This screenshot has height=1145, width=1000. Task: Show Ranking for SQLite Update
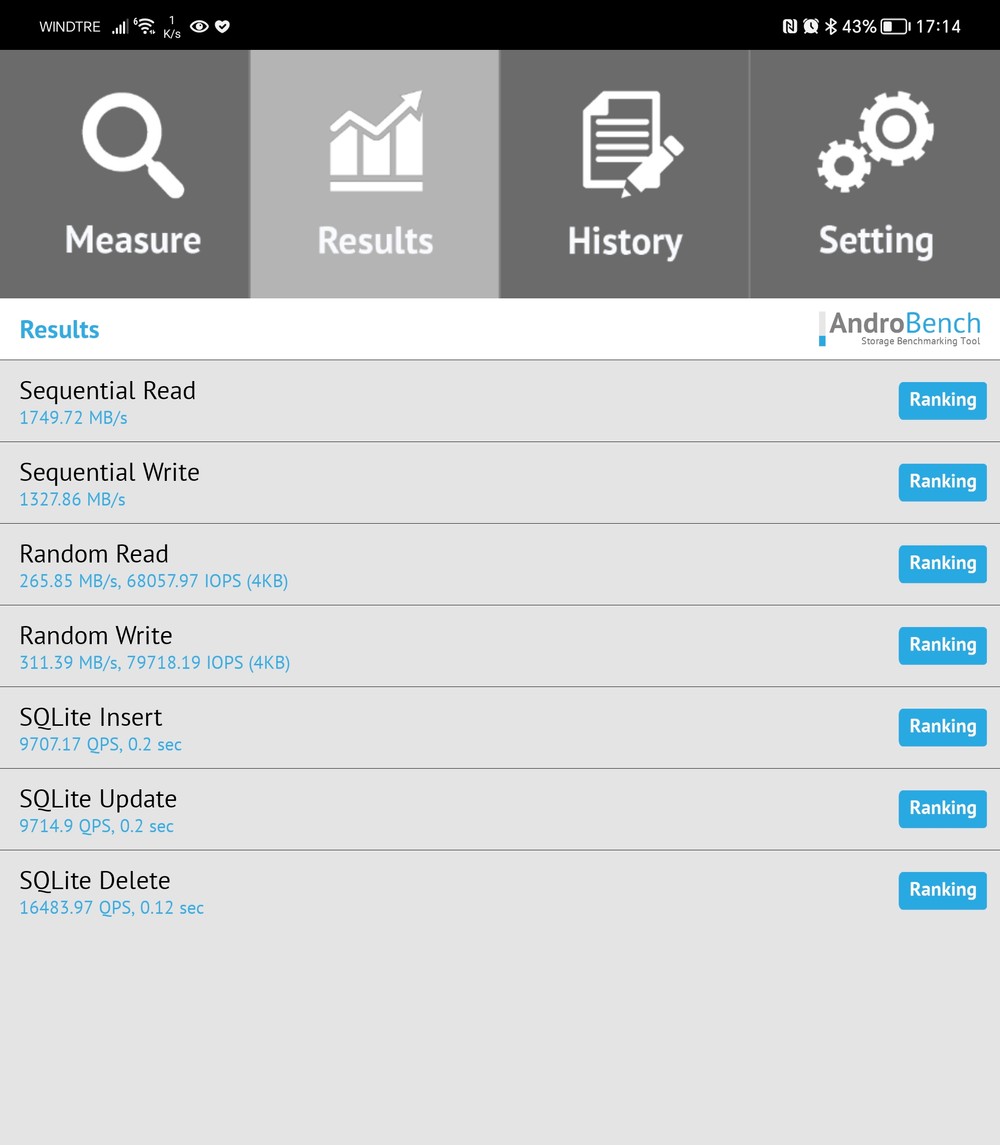(942, 809)
